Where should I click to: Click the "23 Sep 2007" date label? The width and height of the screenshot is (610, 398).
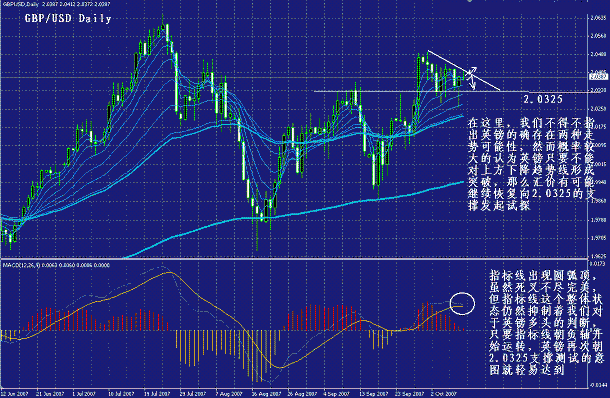(409, 394)
